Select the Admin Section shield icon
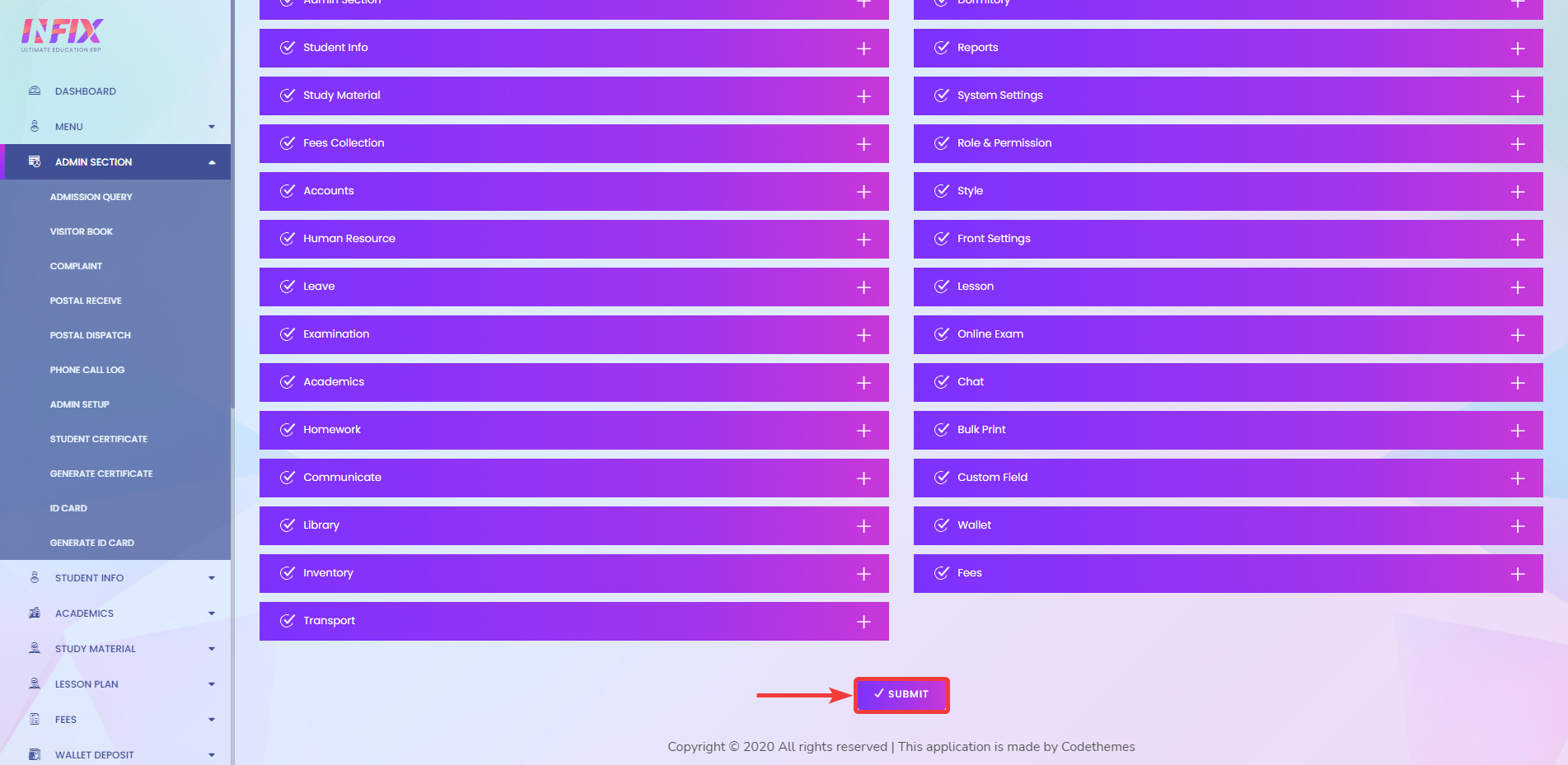This screenshot has width=1568, height=765. pos(35,161)
